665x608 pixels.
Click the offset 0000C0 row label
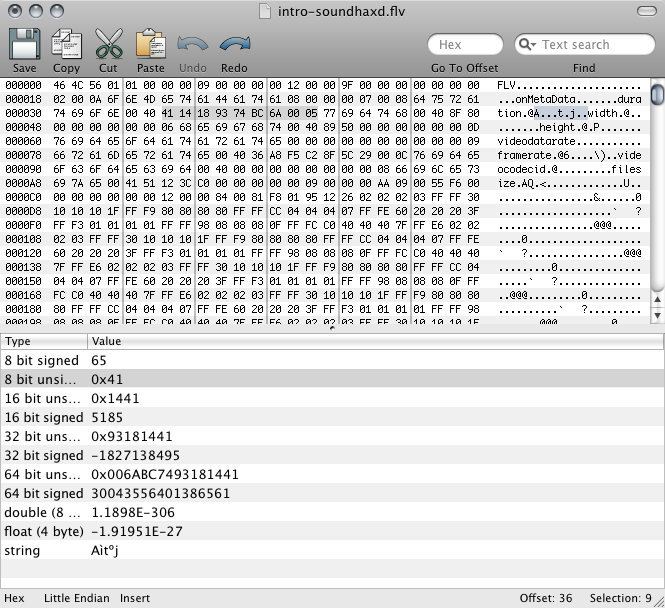23,197
